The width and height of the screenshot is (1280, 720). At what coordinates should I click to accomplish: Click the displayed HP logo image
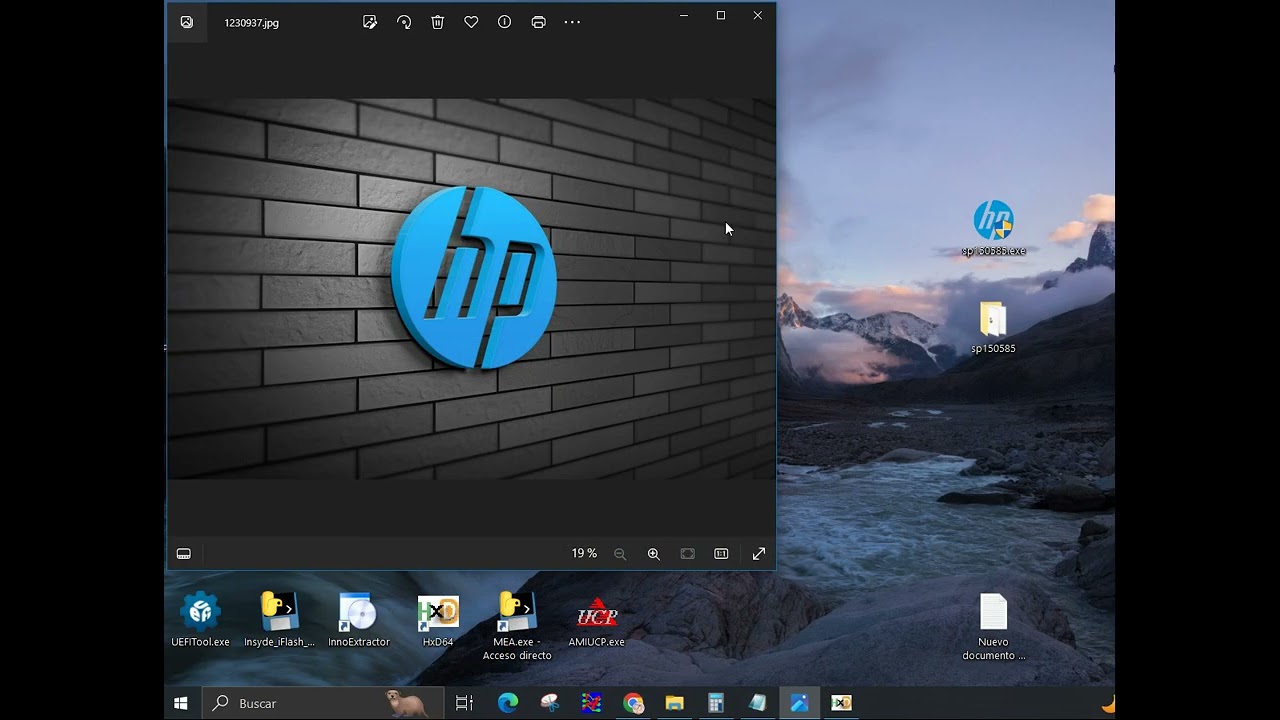pyautogui.click(x=471, y=288)
